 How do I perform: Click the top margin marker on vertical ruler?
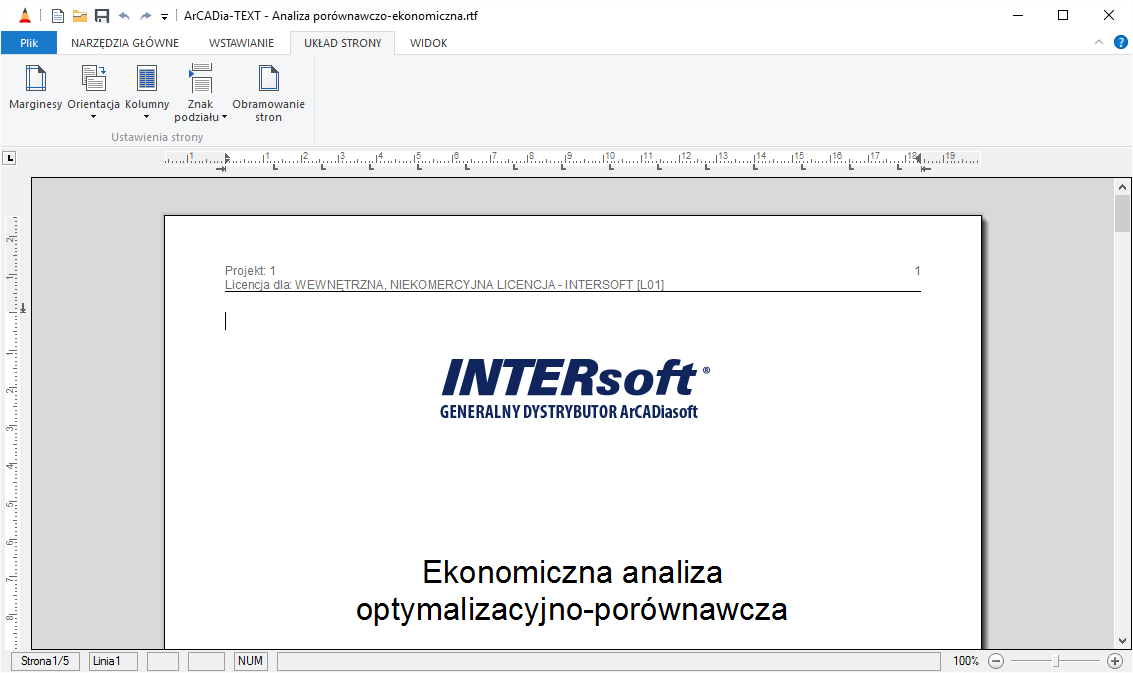point(22,309)
